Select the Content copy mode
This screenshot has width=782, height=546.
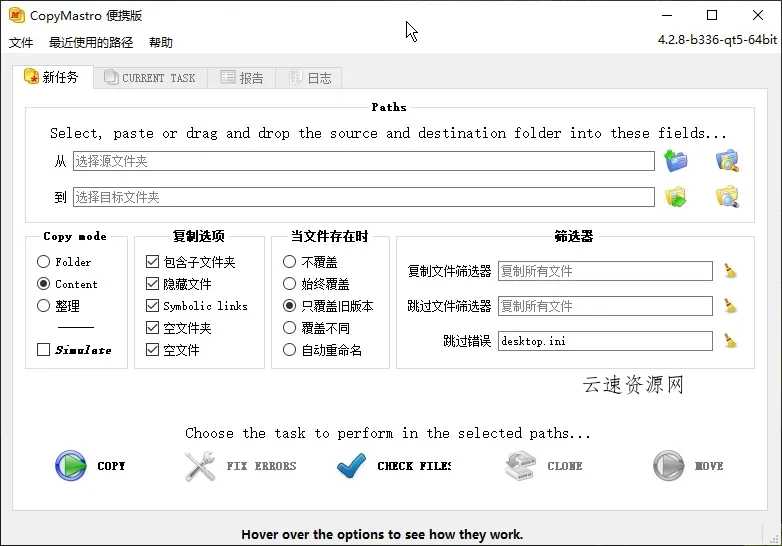click(x=43, y=284)
